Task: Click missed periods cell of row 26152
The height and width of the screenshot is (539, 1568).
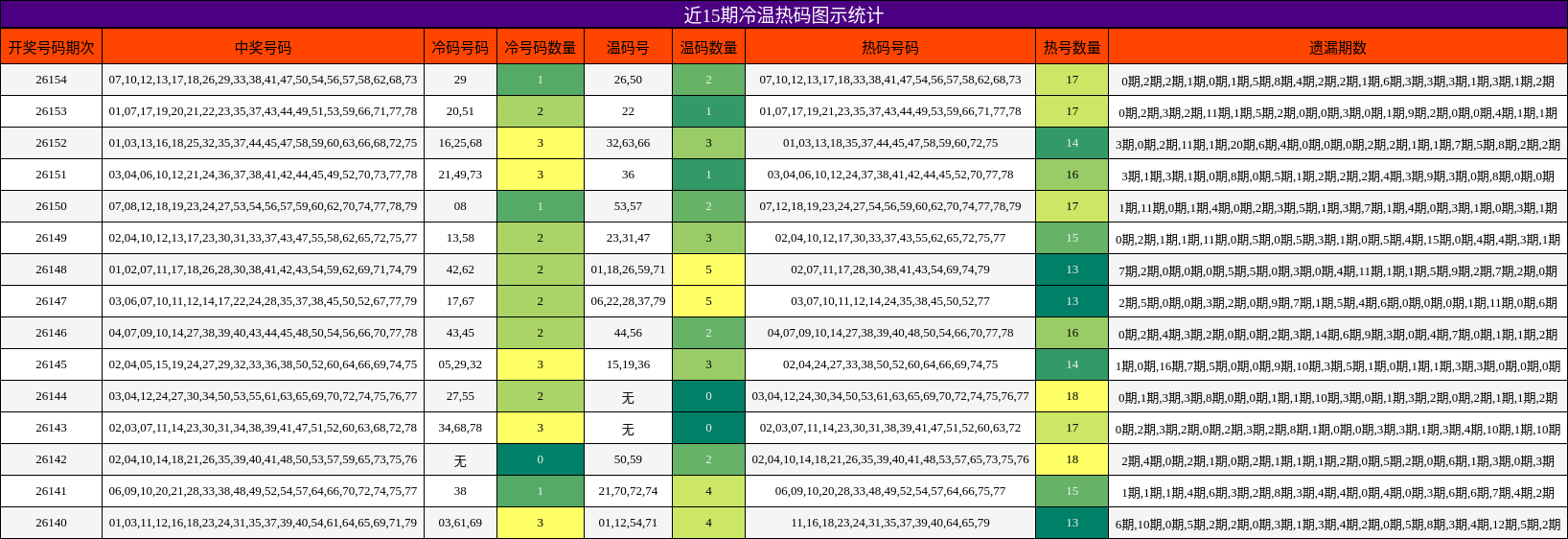Action: [1338, 143]
